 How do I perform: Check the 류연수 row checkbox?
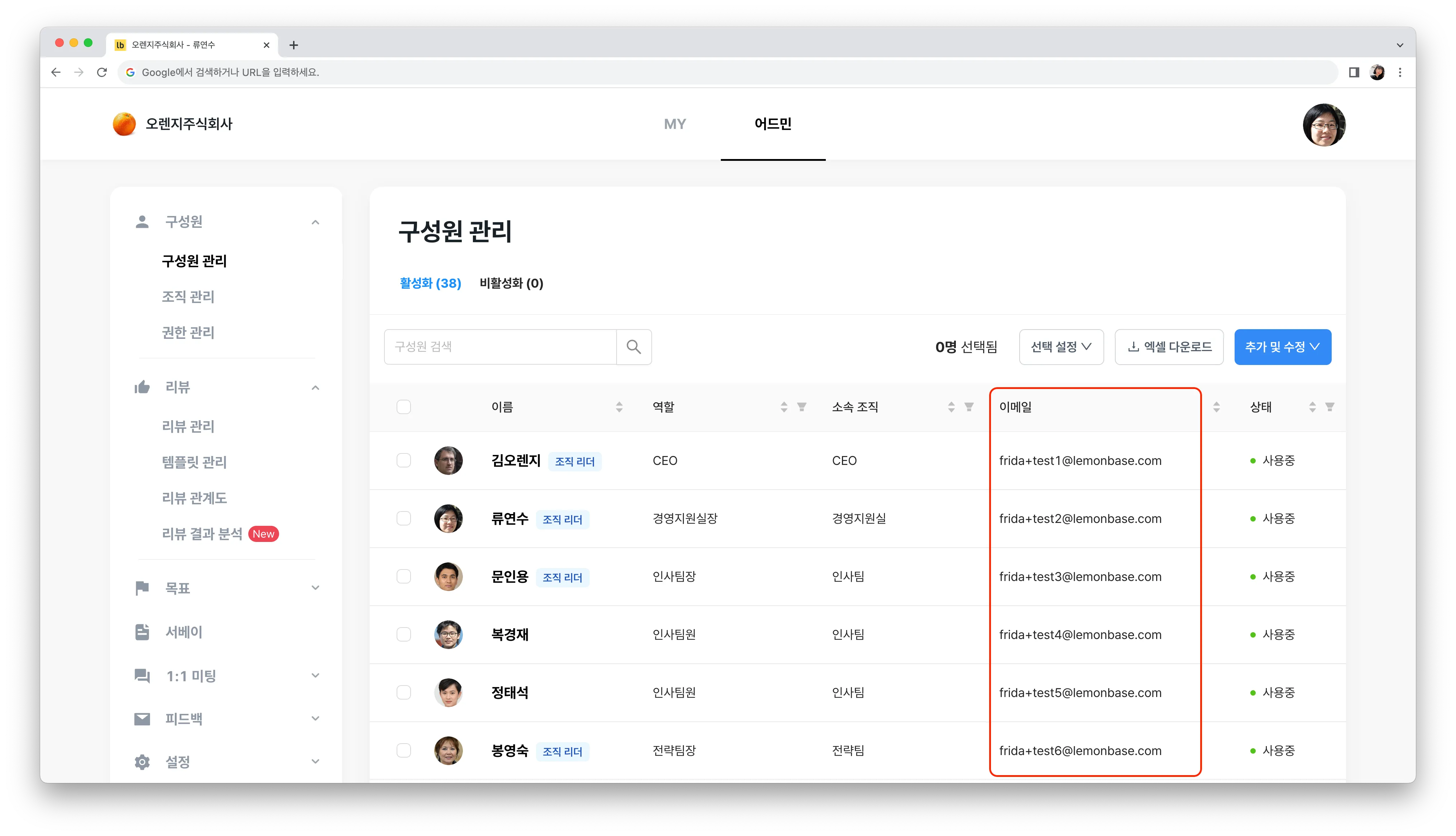[404, 519]
